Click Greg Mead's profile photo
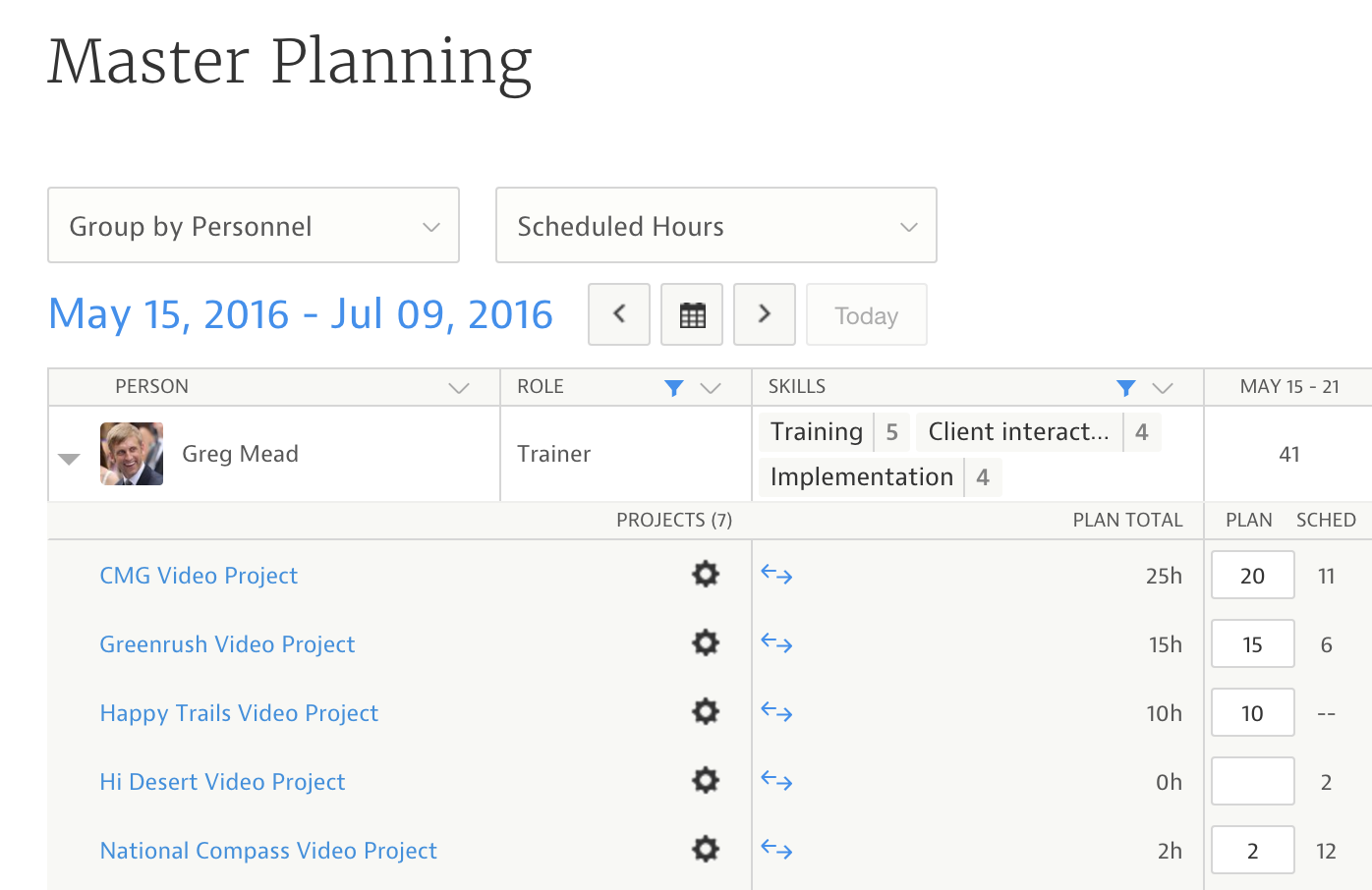1372x890 pixels. pyautogui.click(x=132, y=454)
